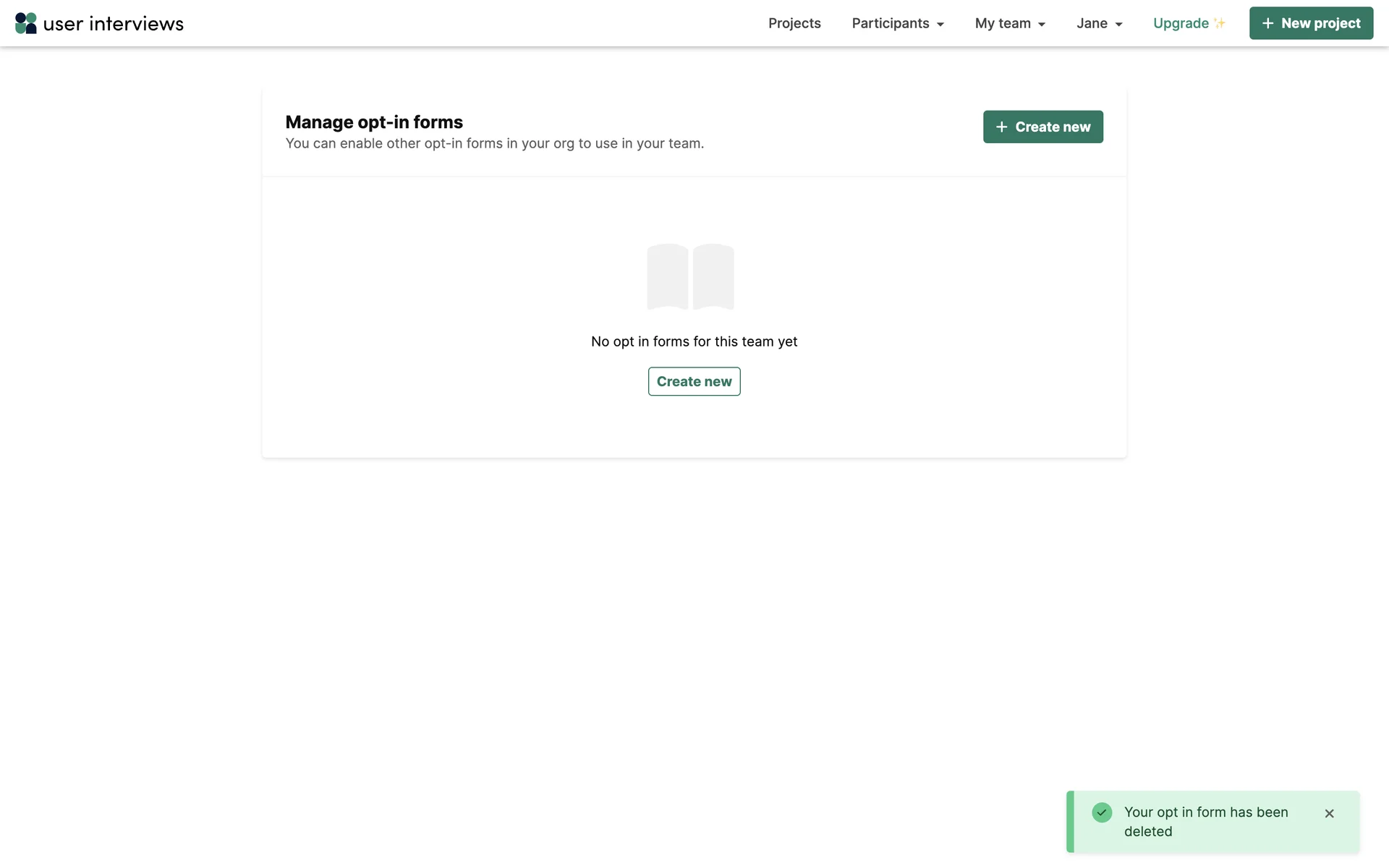Open Jane's account menu
1389x868 pixels.
click(1092, 23)
